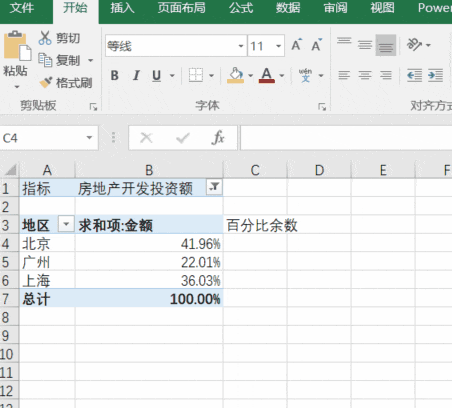Click the Cut (剪切) scissors icon

click(x=45, y=38)
